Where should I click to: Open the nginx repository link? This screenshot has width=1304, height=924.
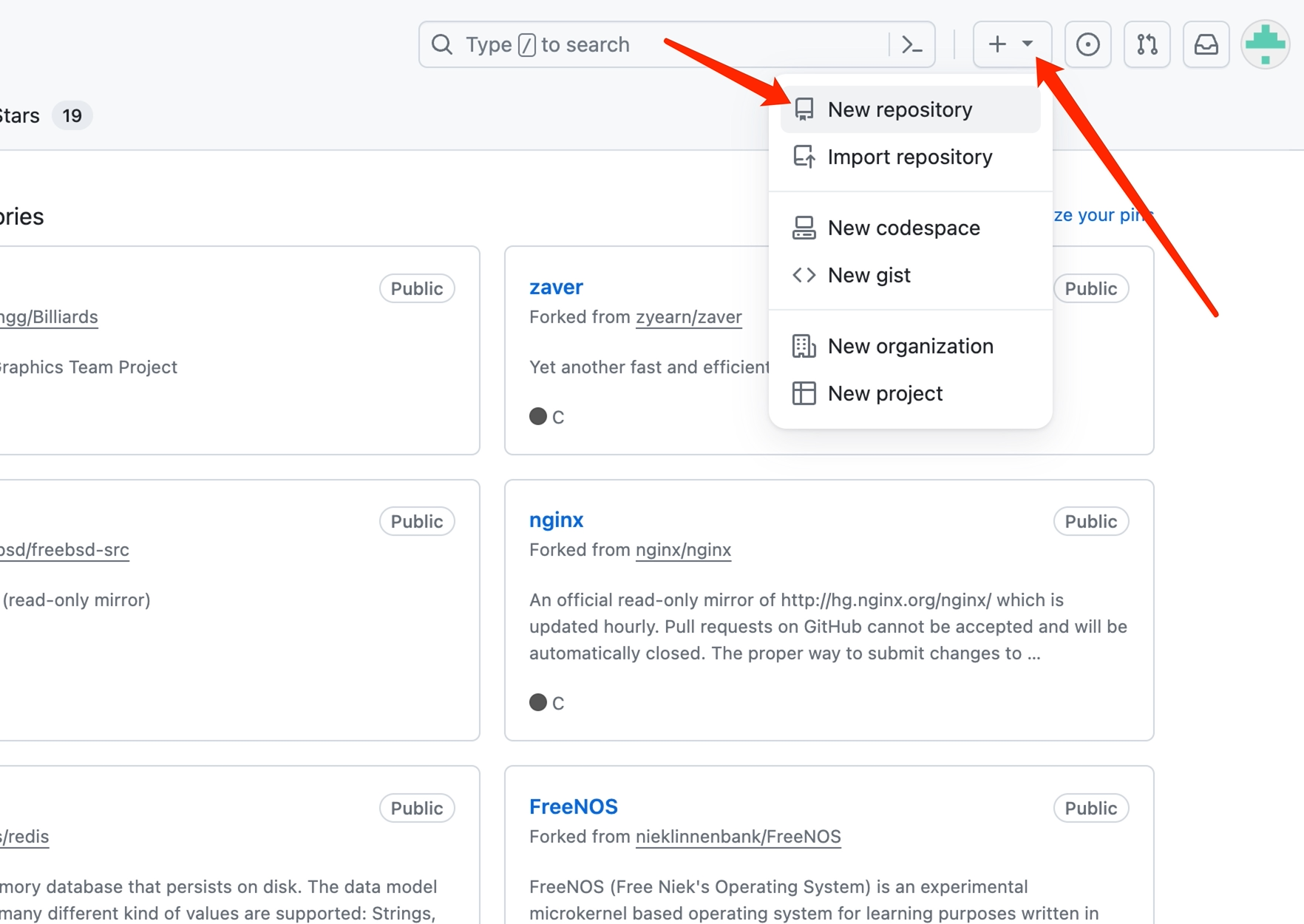(x=556, y=520)
